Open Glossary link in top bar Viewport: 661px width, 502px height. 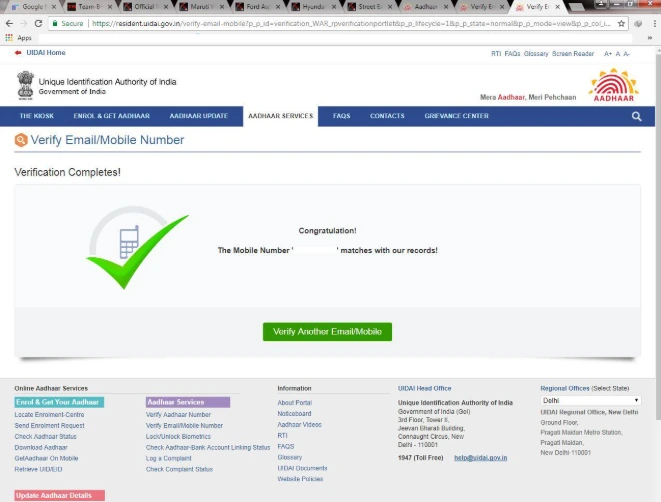click(x=536, y=54)
